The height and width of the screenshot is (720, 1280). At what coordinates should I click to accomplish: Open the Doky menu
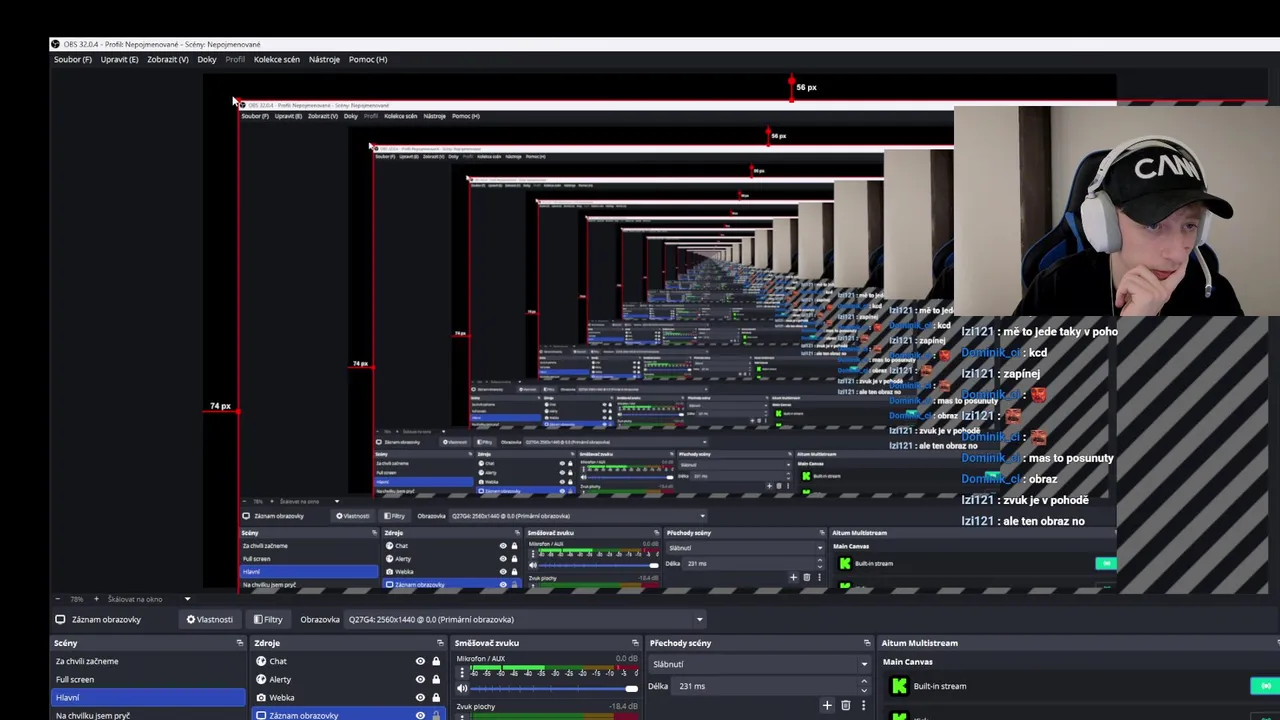coord(207,59)
